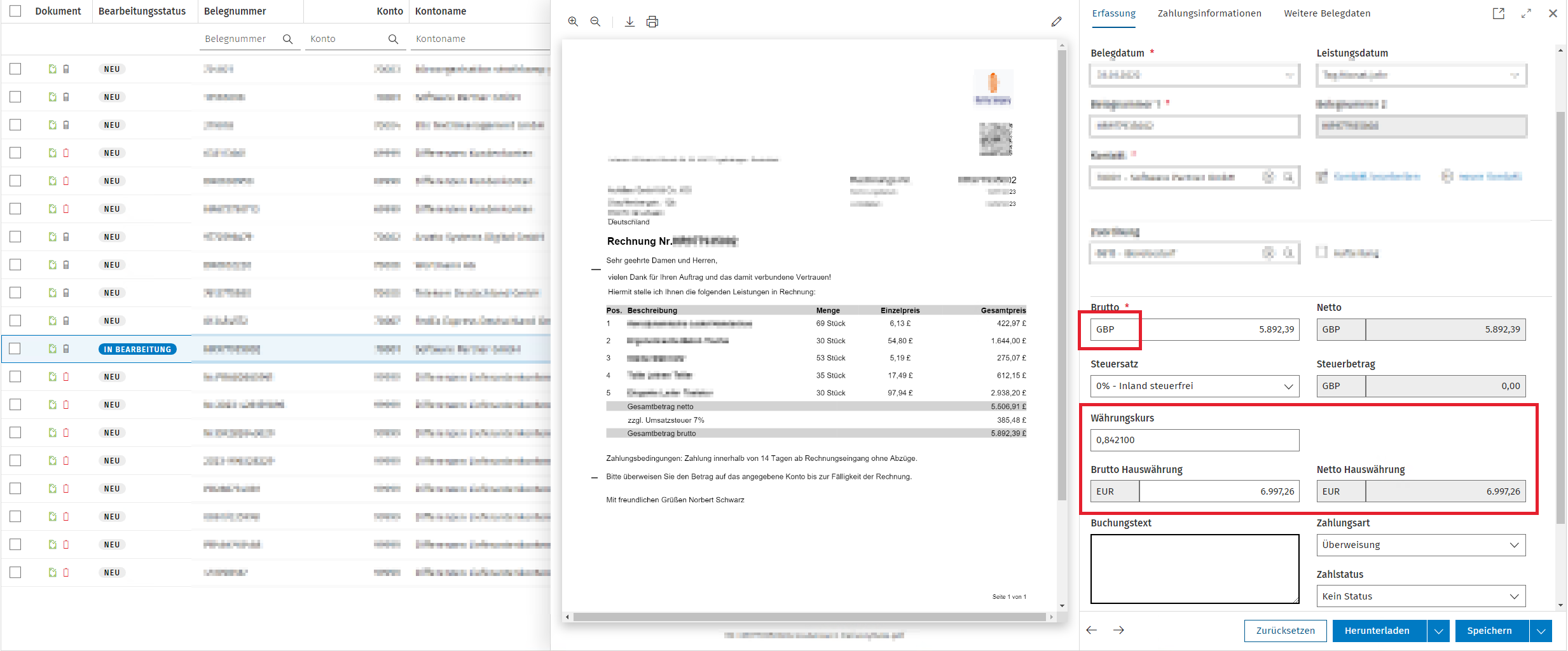Click the Währungskurs input field
1568x651 pixels.
[x=1195, y=440]
